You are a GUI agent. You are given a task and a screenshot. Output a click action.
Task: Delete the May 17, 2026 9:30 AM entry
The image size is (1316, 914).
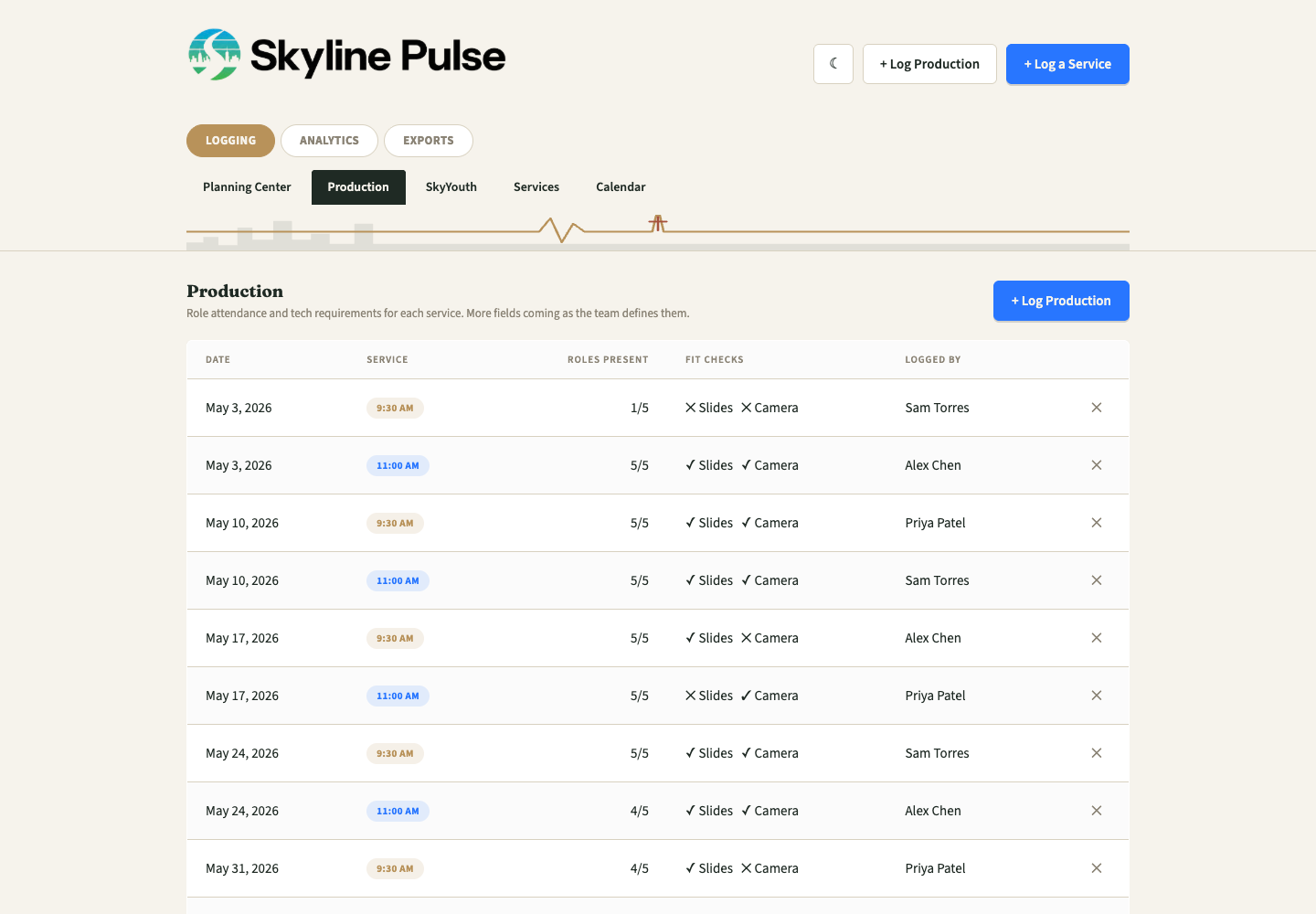tap(1097, 638)
